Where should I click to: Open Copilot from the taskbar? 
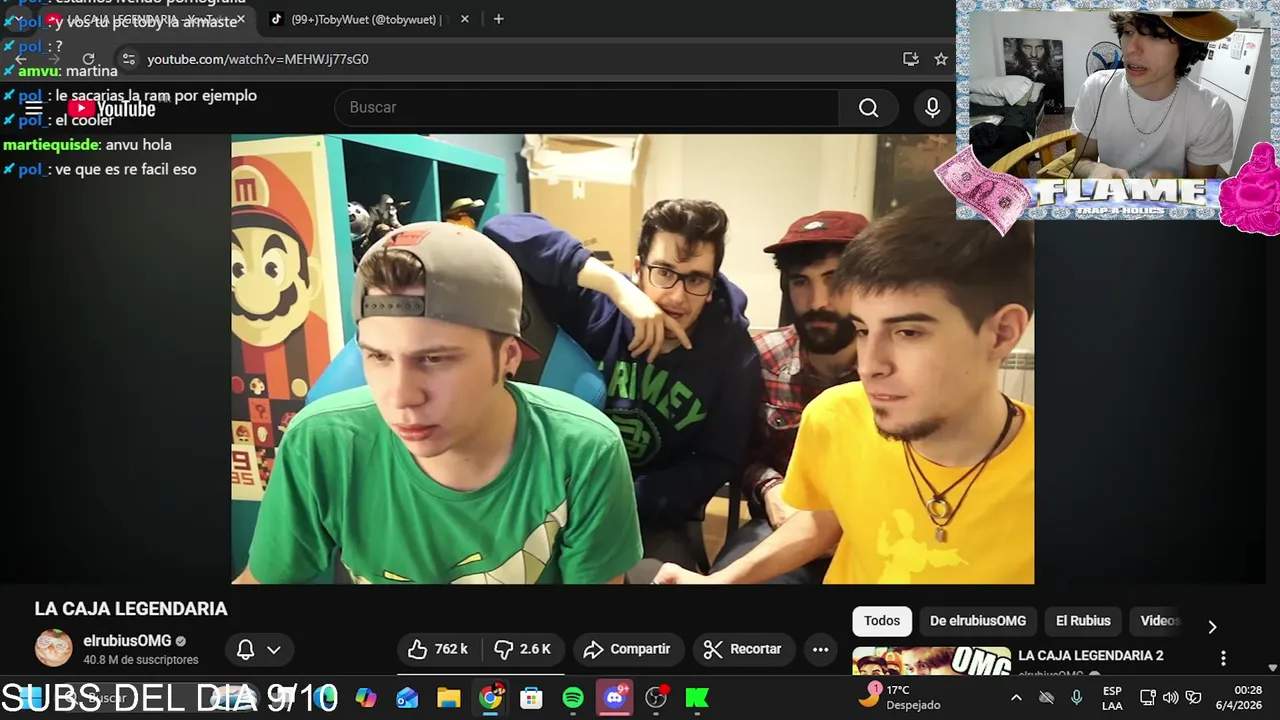coord(366,698)
